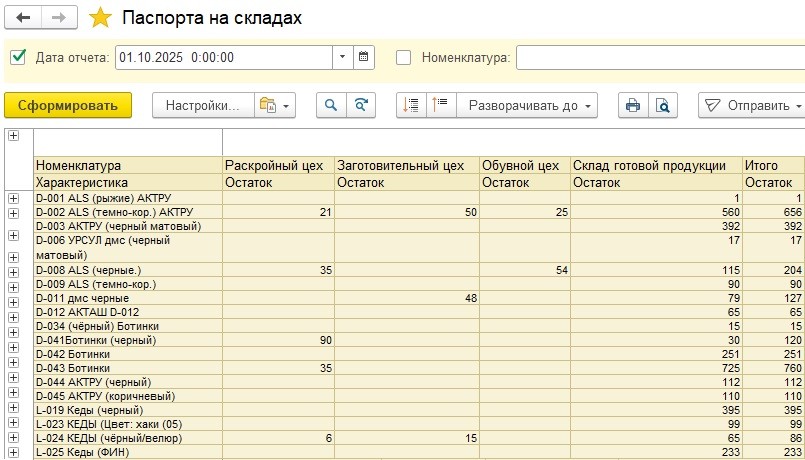Expand the D-002 ALS (темно-кор.) АКТРУ row
Screen dimensions: 805x460
point(13,212)
